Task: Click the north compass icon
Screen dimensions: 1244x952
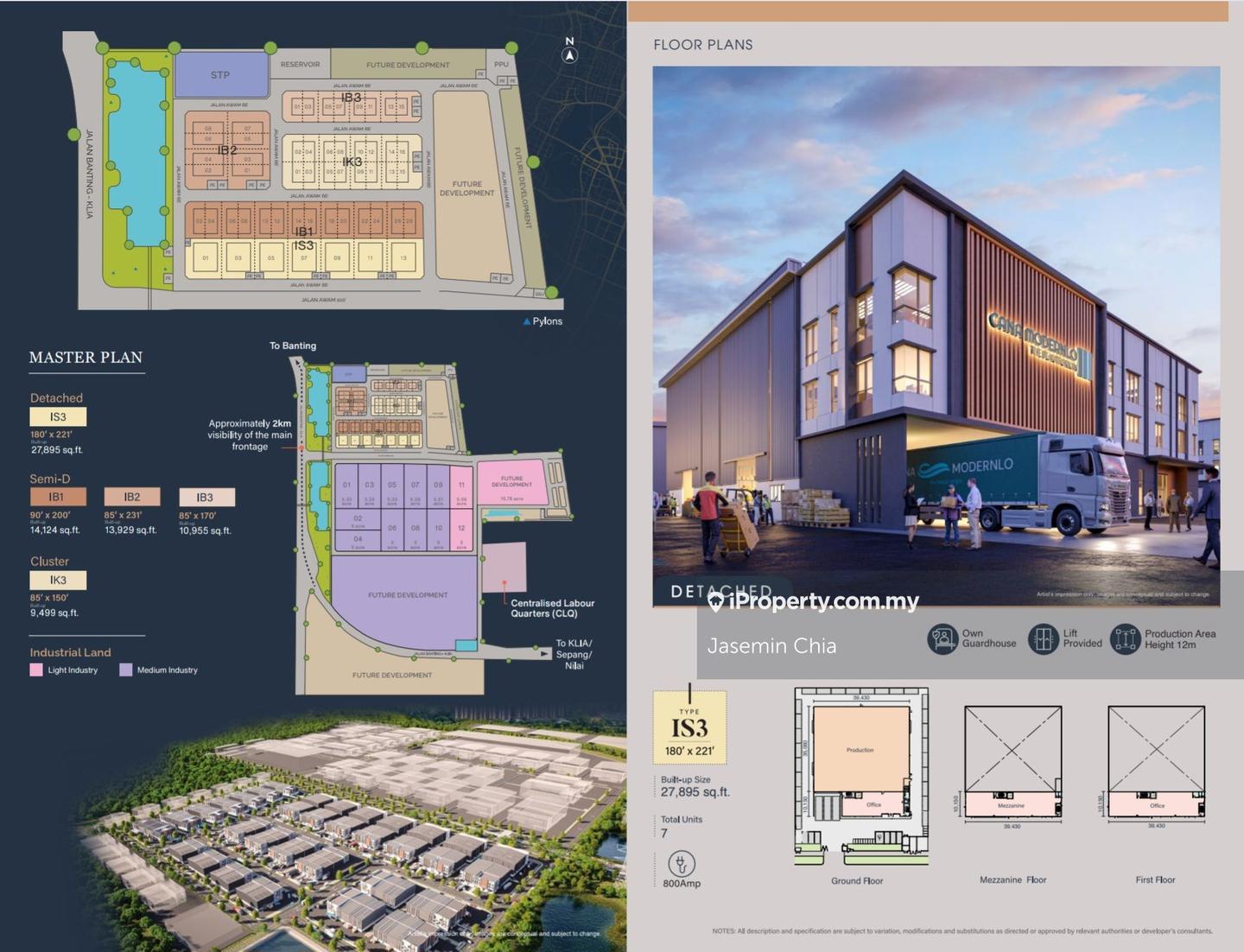Action: 569,55
